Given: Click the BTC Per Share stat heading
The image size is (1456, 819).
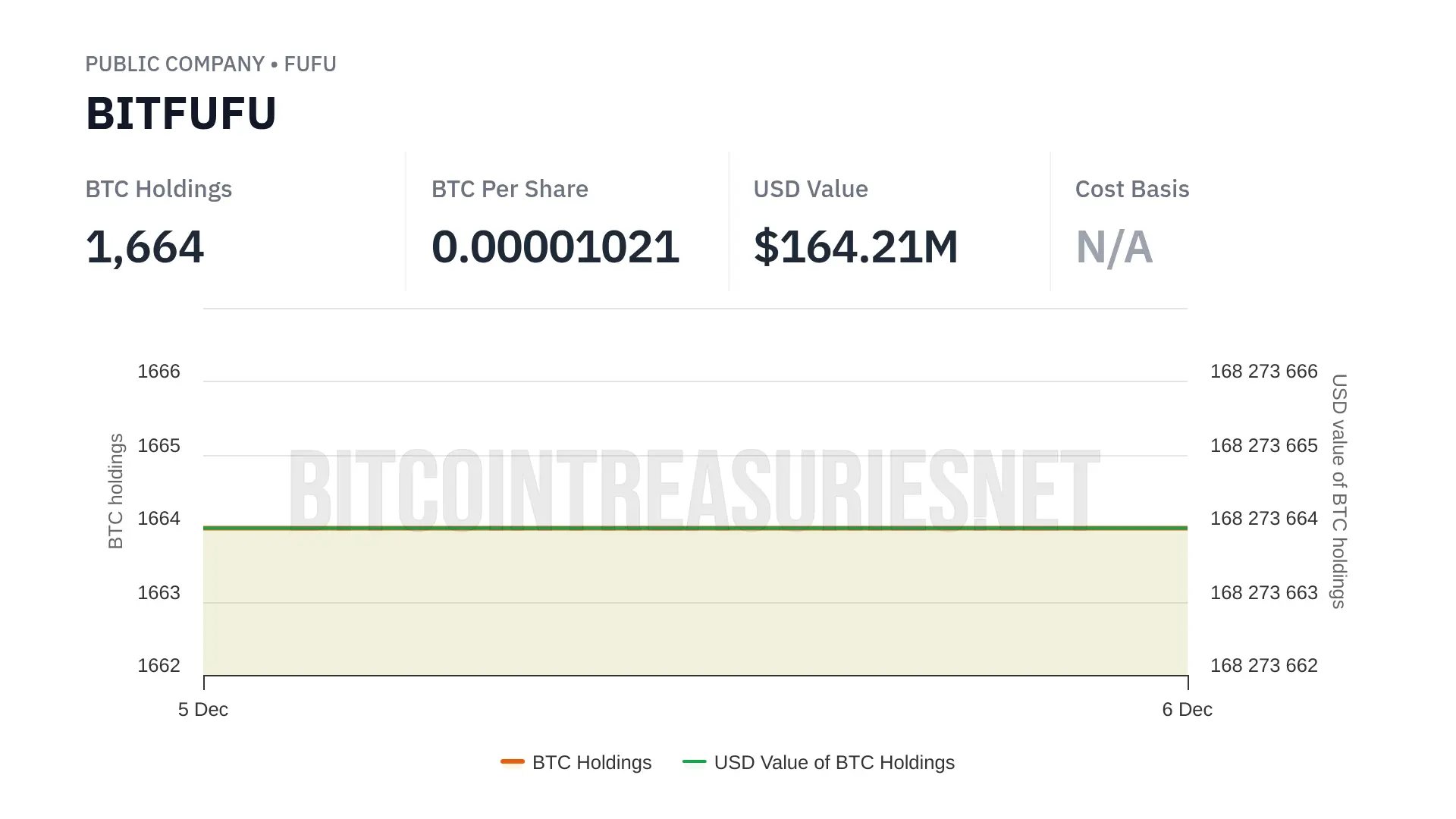Looking at the screenshot, I should (509, 189).
